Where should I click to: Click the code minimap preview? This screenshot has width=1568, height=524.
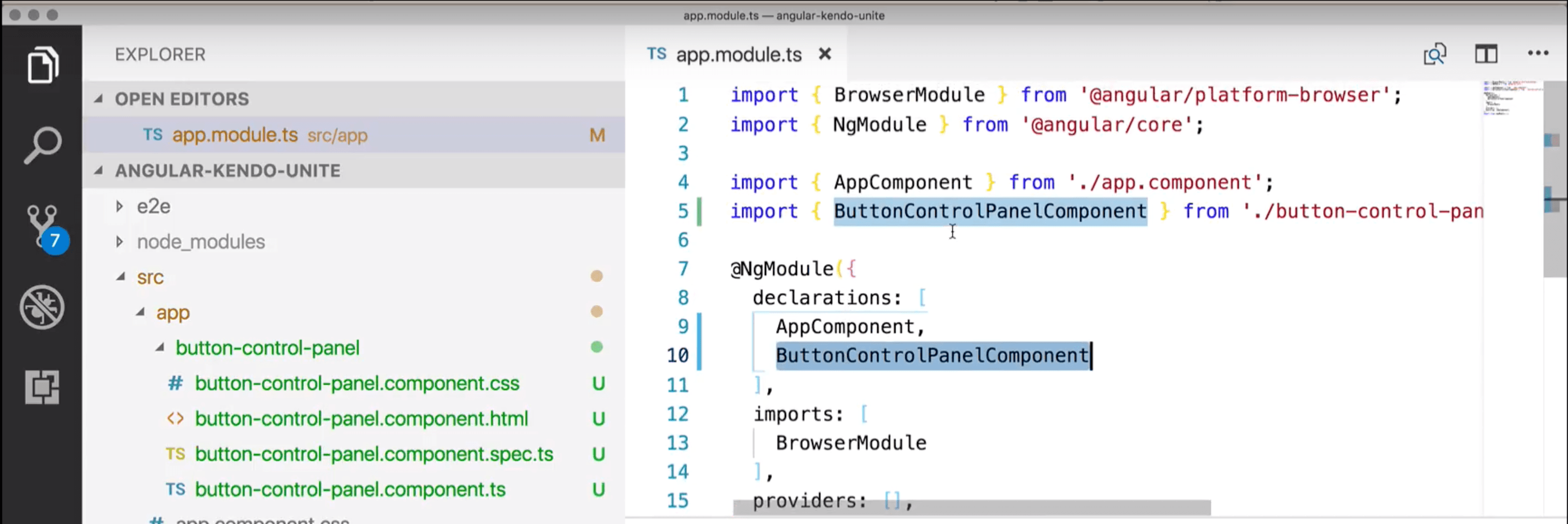pyautogui.click(x=1513, y=97)
